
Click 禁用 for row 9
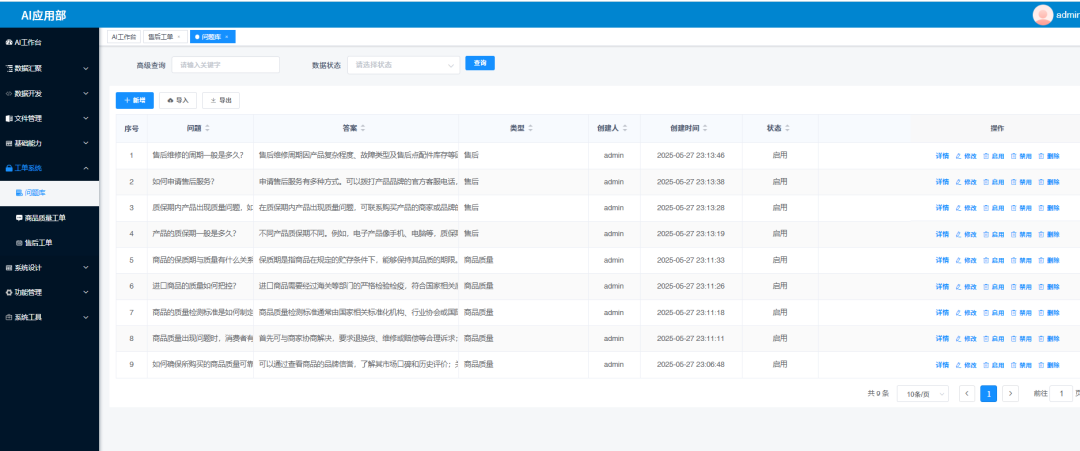1021,365
